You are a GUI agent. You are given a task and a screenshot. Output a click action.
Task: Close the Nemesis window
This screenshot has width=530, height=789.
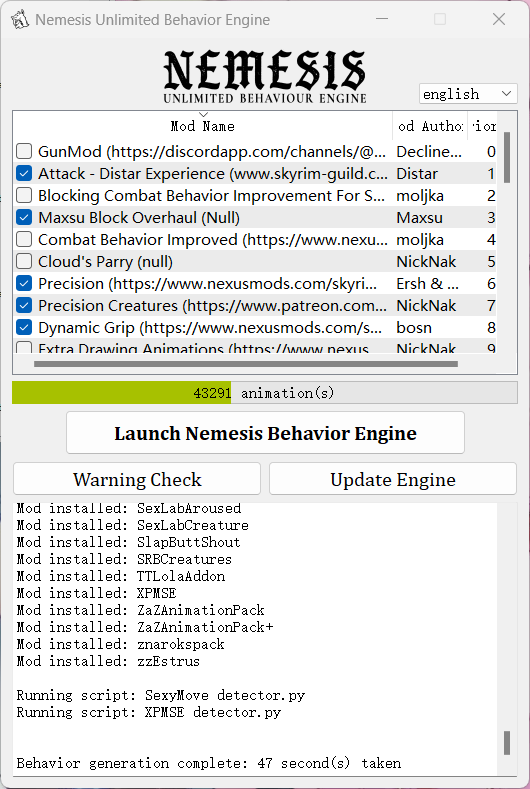point(499,19)
